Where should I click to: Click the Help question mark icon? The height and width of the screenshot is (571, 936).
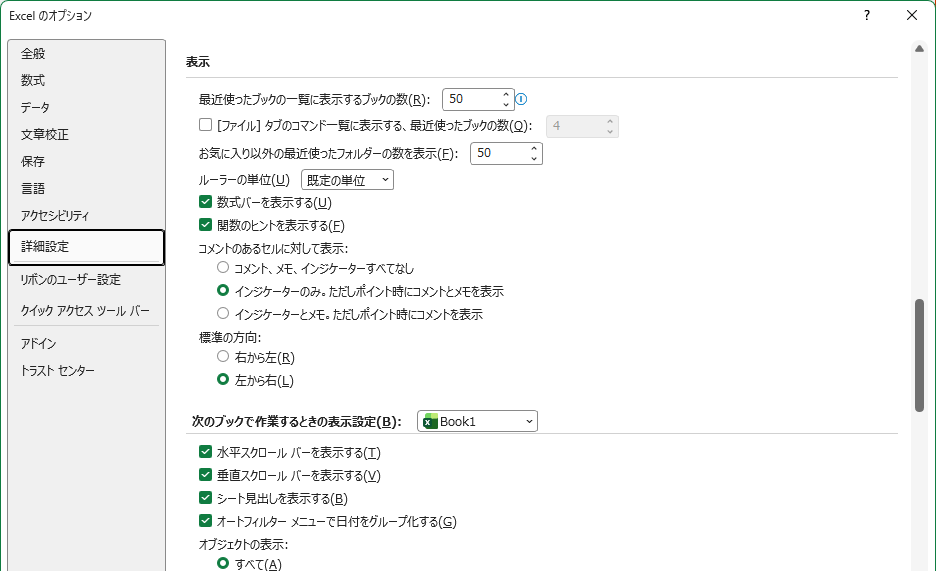tap(867, 16)
